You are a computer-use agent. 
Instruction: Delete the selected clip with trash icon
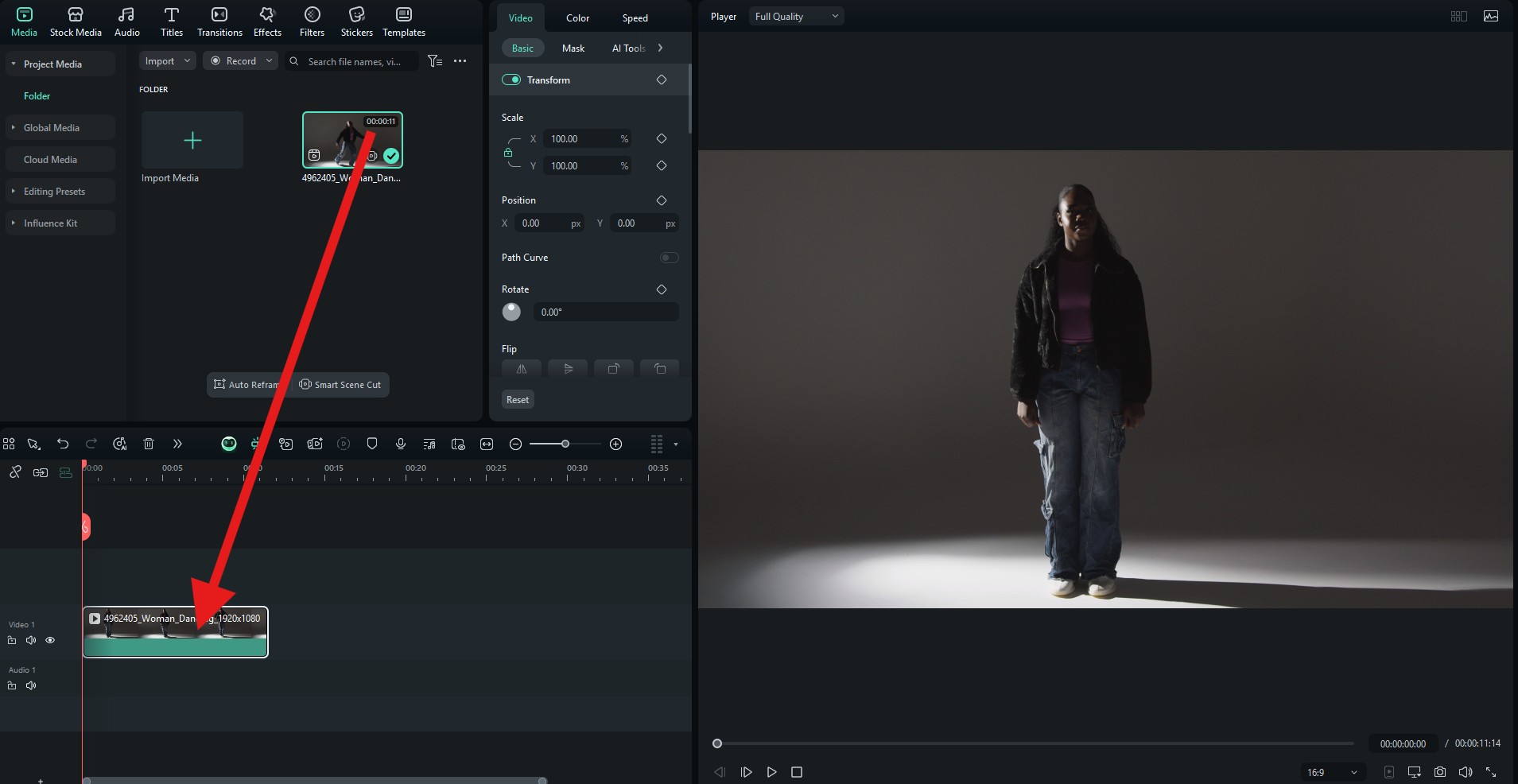(148, 444)
